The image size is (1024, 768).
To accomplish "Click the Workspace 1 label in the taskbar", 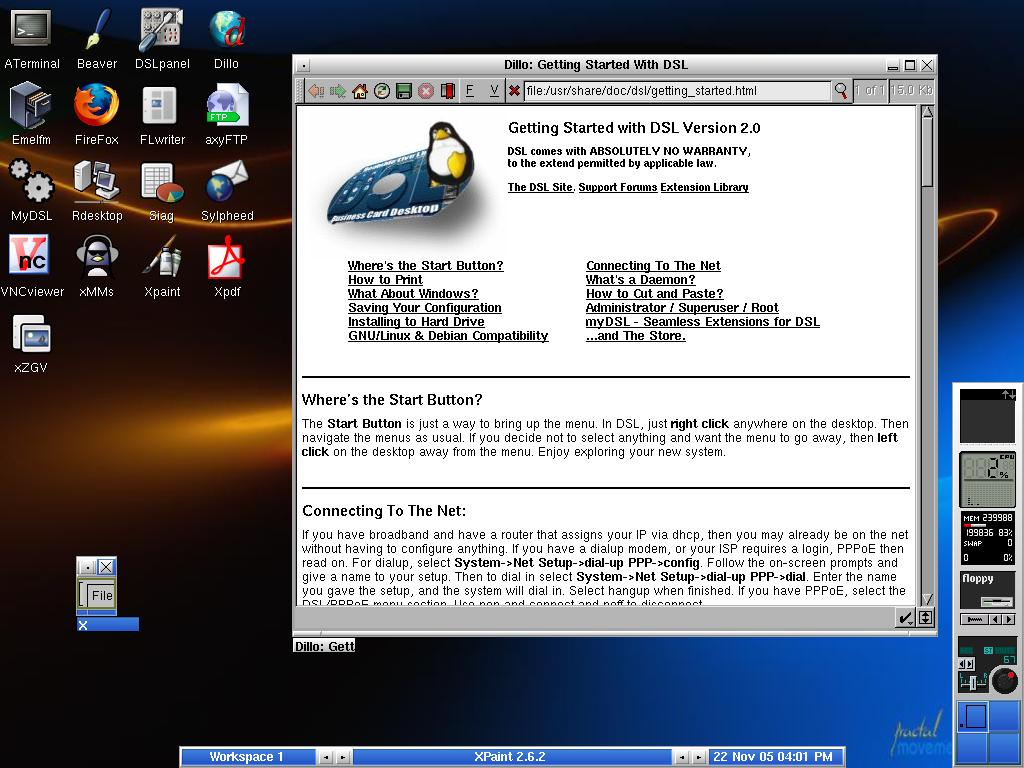I will point(246,757).
